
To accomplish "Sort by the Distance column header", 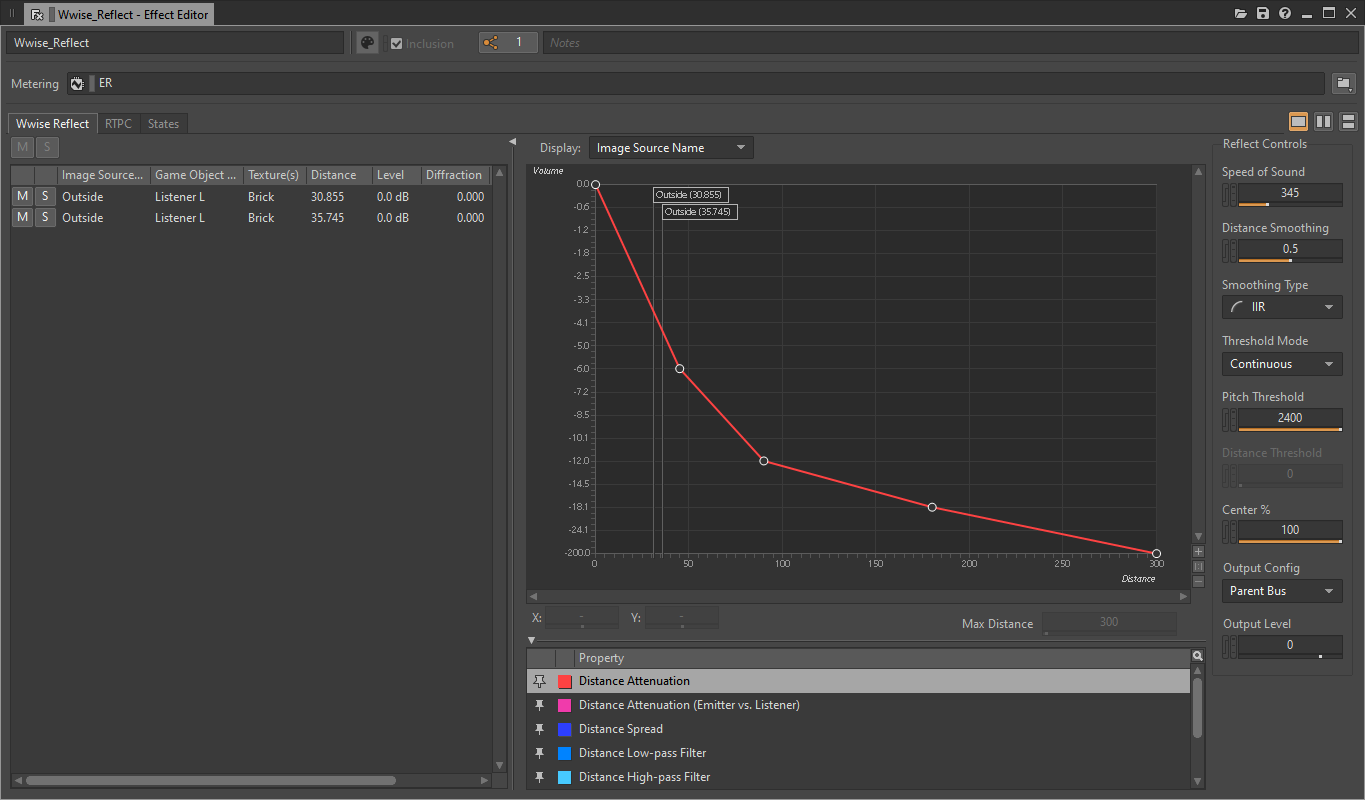I will (x=339, y=175).
